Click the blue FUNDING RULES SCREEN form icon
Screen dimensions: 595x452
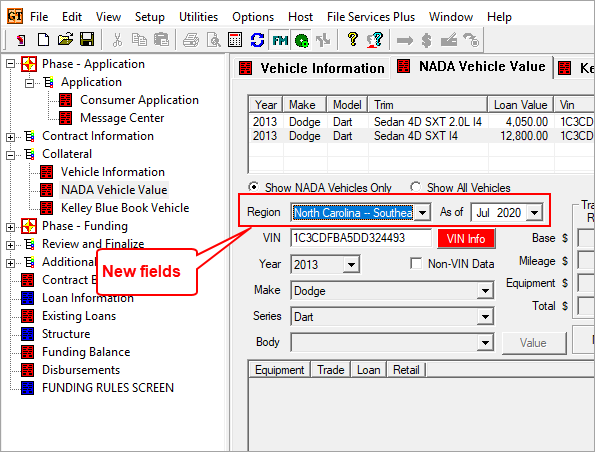[28, 388]
